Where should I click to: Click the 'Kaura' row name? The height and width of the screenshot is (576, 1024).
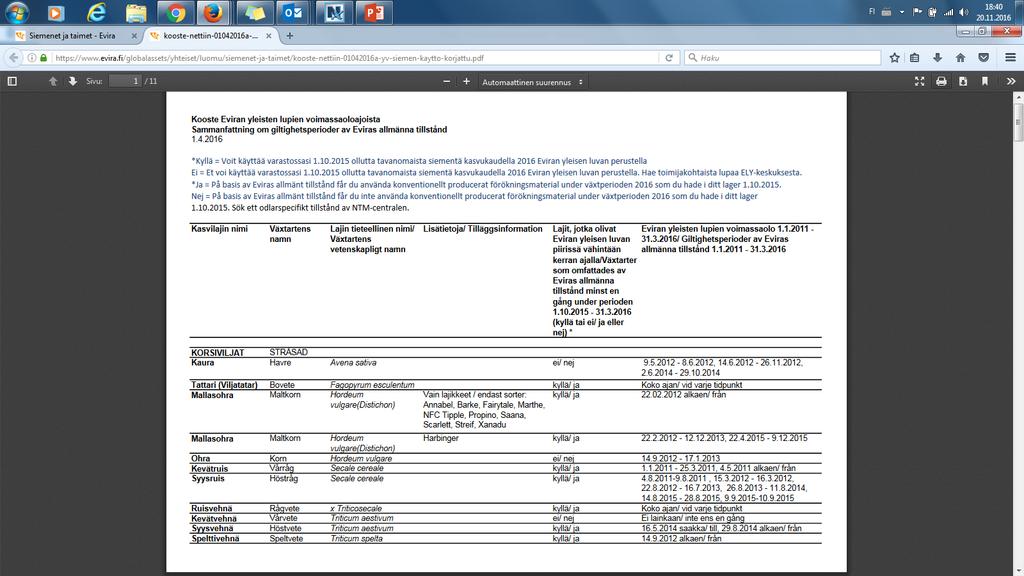pyautogui.click(x=202, y=362)
